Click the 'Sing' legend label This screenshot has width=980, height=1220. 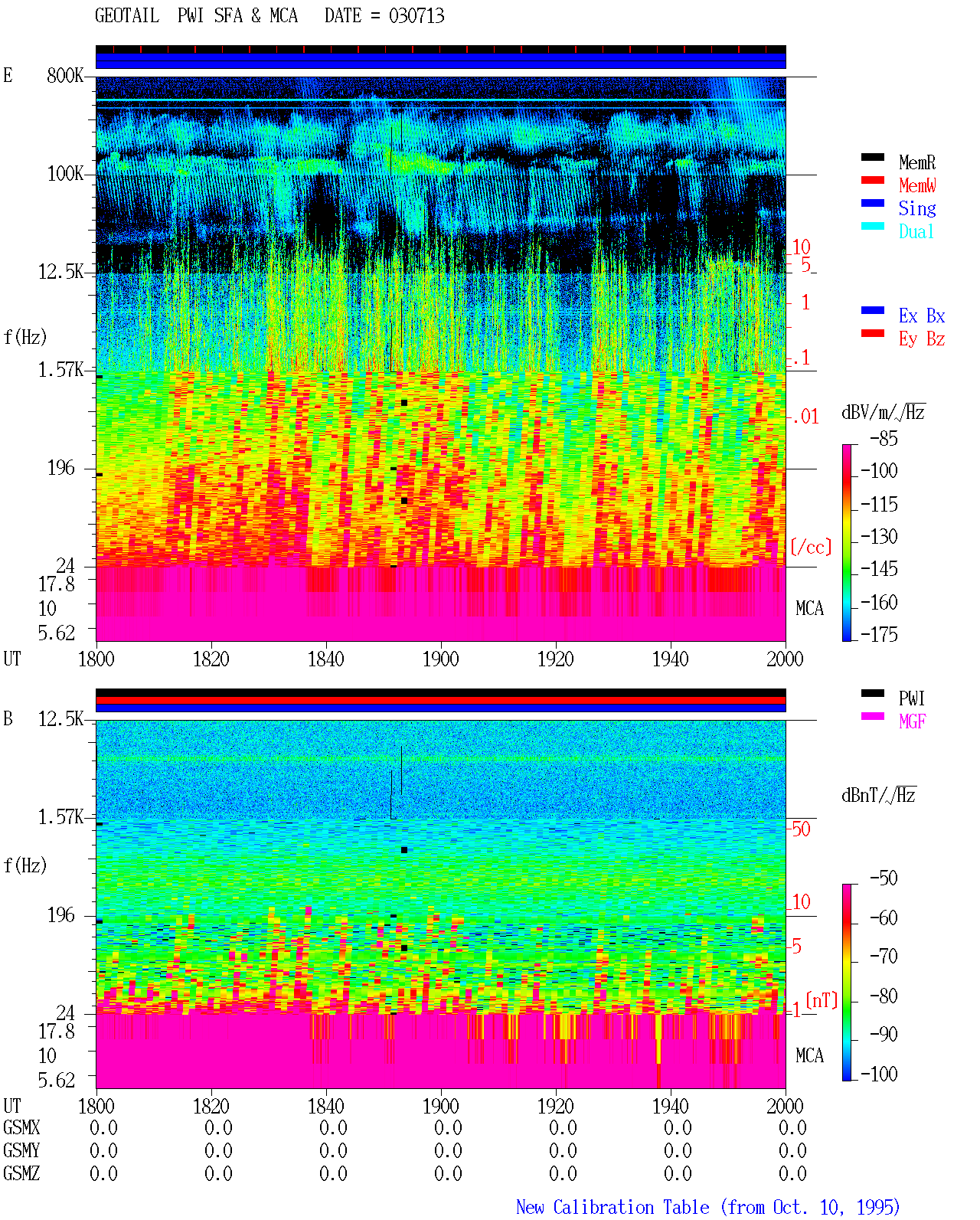point(917,208)
